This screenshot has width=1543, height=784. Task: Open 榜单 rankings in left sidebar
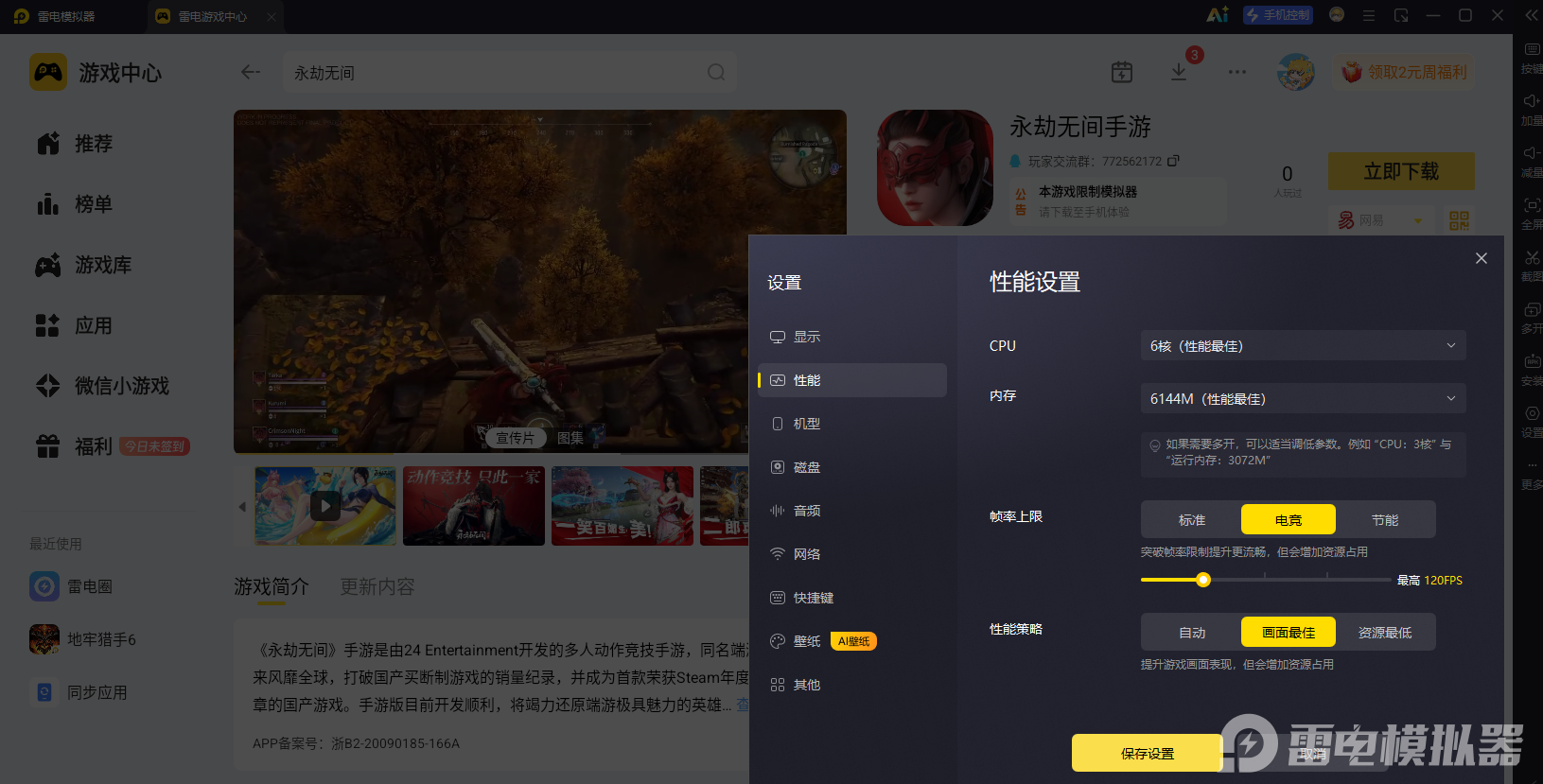point(75,204)
